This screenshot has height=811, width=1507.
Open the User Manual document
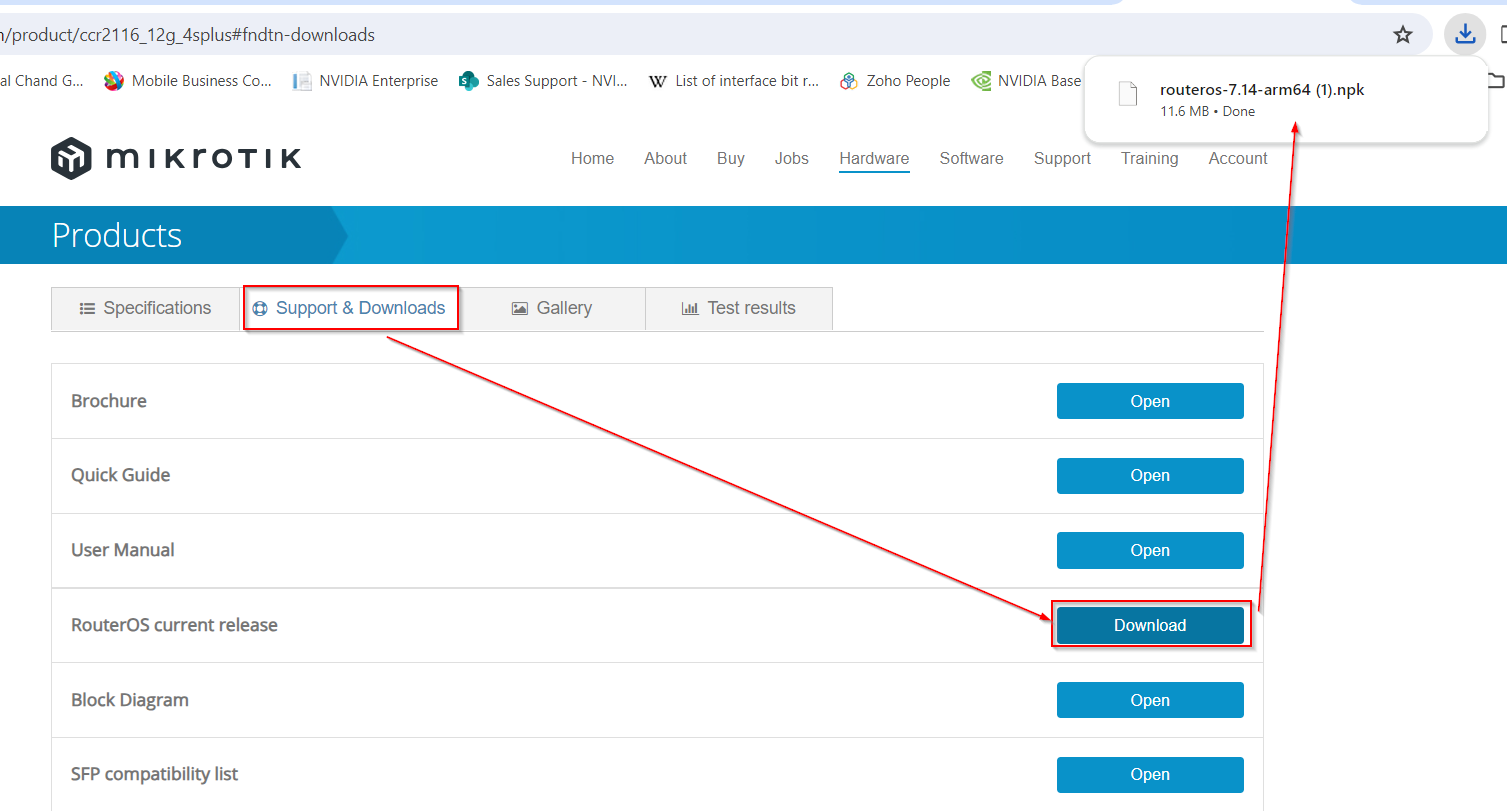[x=1150, y=551]
